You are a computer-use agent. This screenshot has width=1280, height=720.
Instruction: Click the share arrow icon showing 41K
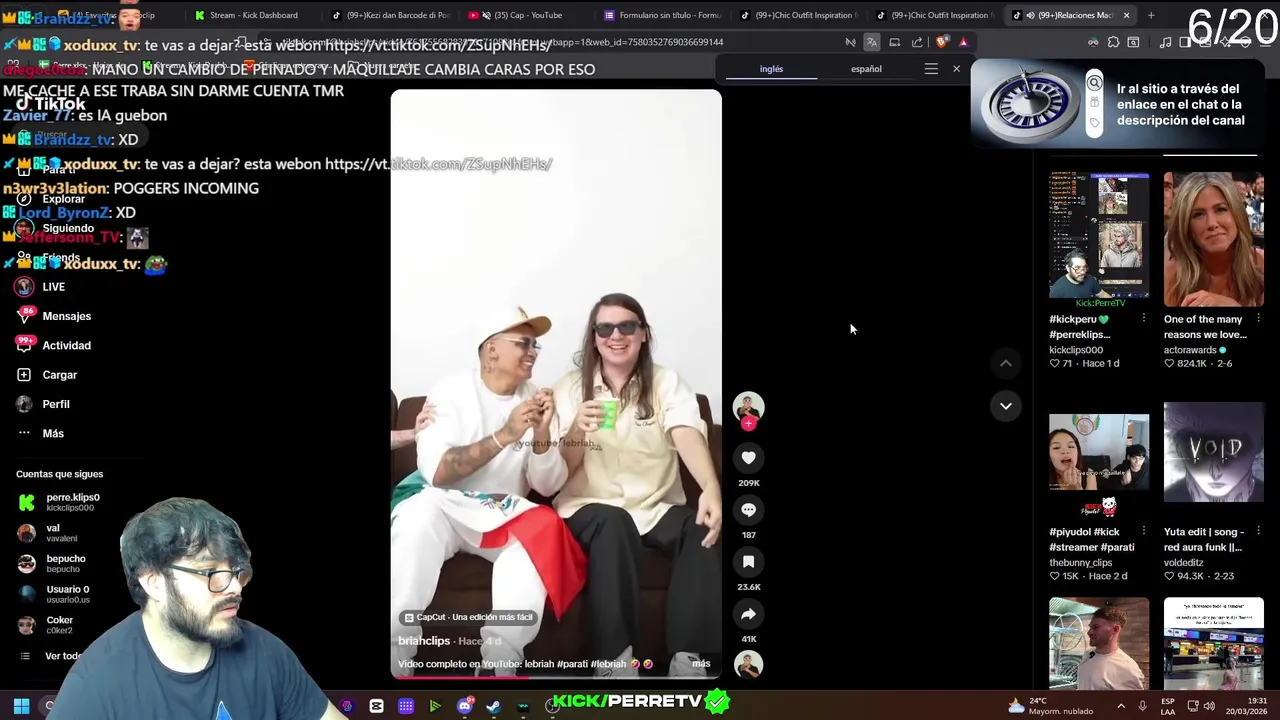[748, 614]
